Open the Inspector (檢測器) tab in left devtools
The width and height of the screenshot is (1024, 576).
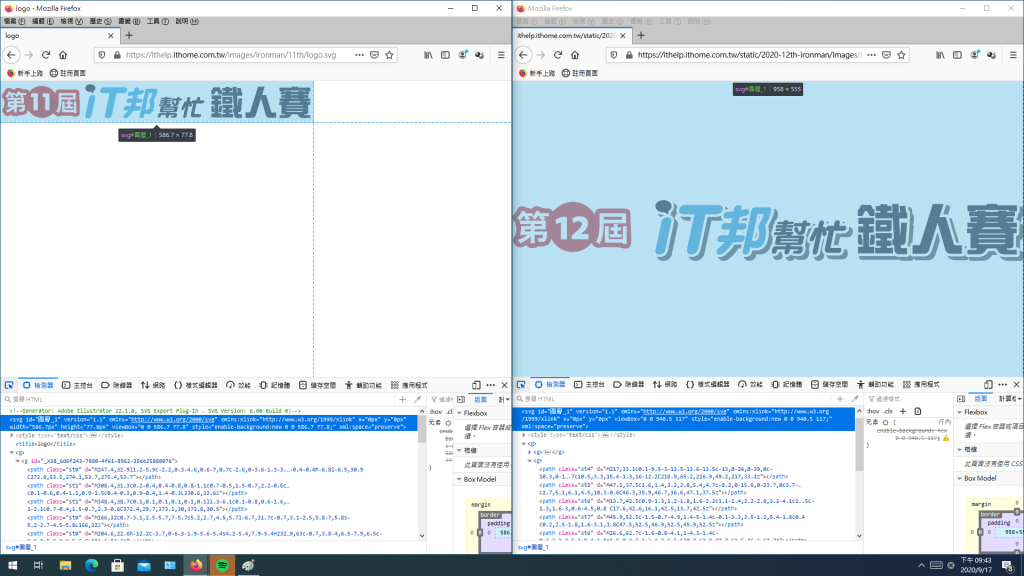point(38,385)
